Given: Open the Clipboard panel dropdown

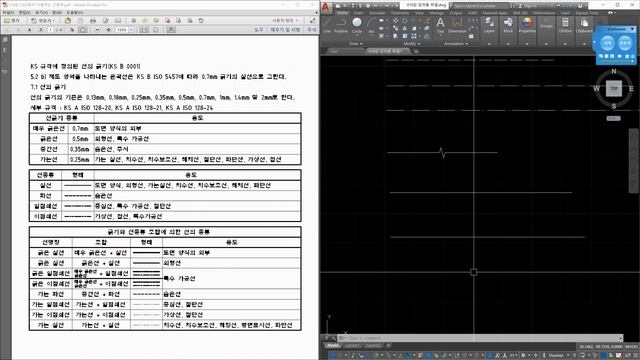Looking at the screenshot, I should coord(584,44).
